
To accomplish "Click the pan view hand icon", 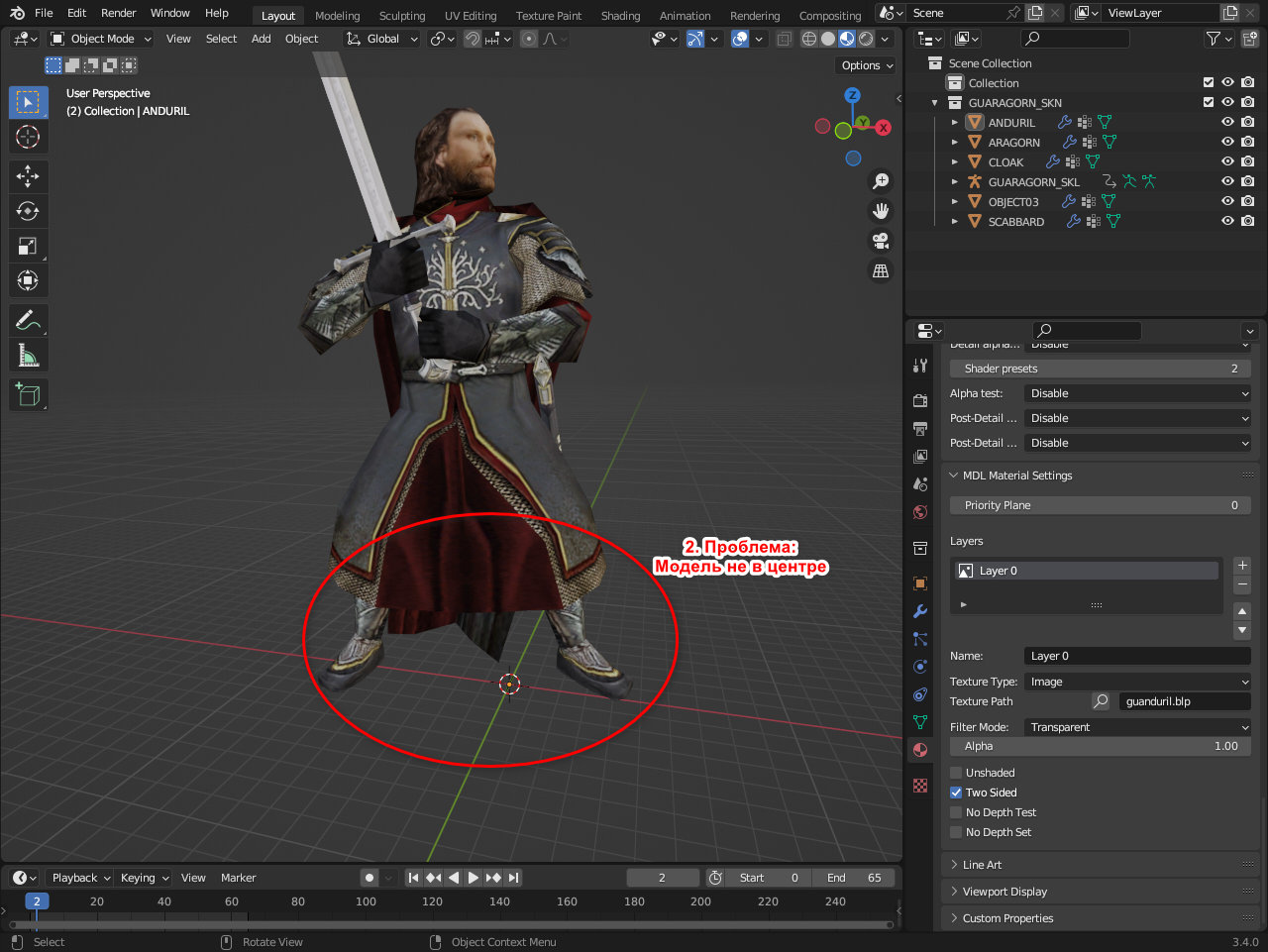I will [880, 211].
